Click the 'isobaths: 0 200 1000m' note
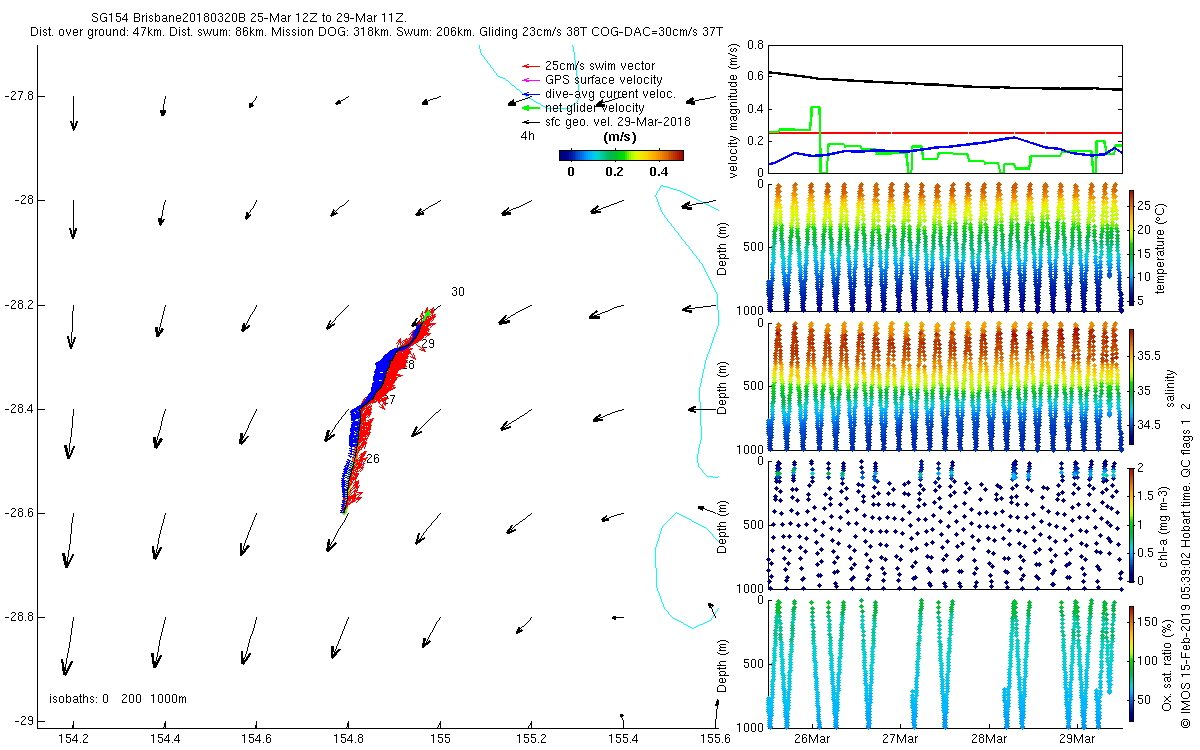Viewport: 1200px width, 750px height. (x=118, y=699)
